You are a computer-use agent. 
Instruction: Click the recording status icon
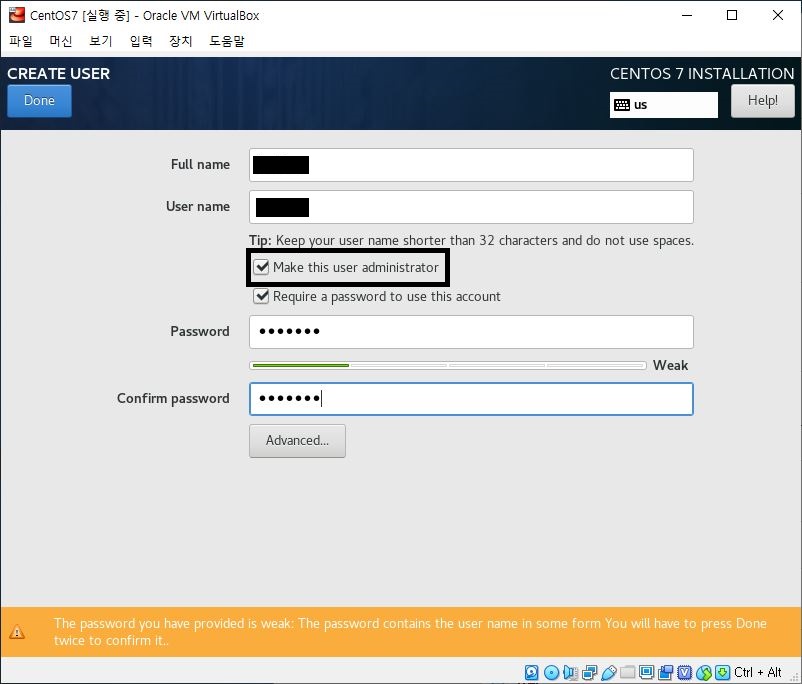click(665, 672)
